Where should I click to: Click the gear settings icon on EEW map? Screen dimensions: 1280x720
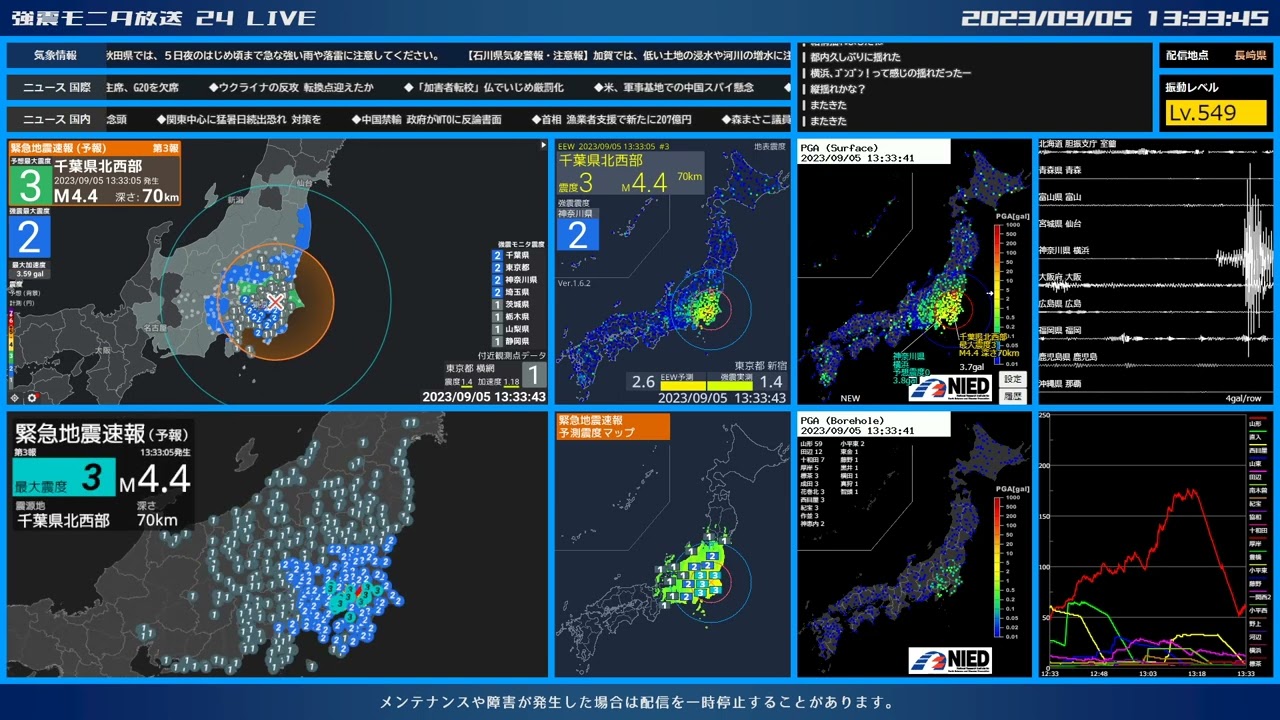(33, 397)
